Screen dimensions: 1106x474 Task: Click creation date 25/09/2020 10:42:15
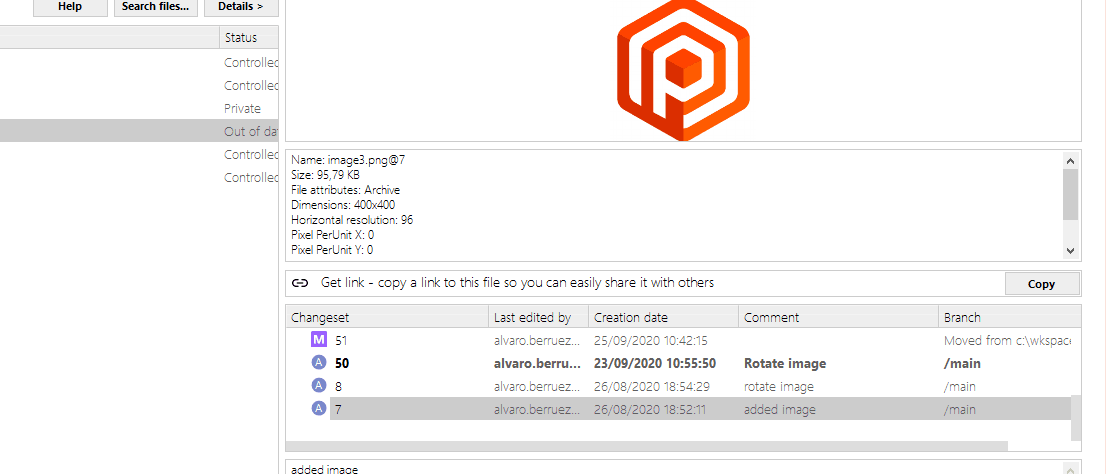point(650,341)
